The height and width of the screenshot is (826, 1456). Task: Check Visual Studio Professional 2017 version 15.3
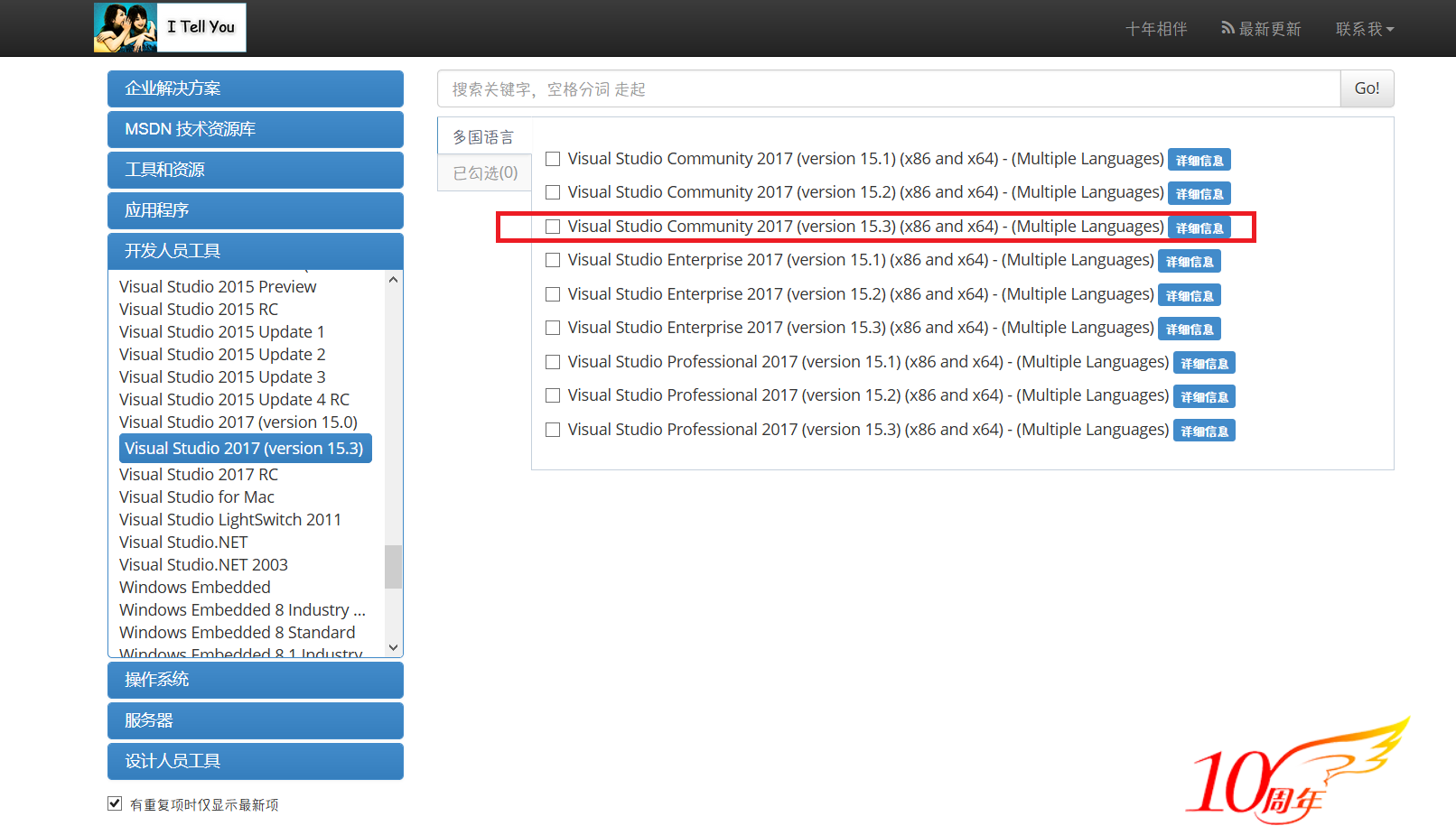pyautogui.click(x=553, y=430)
